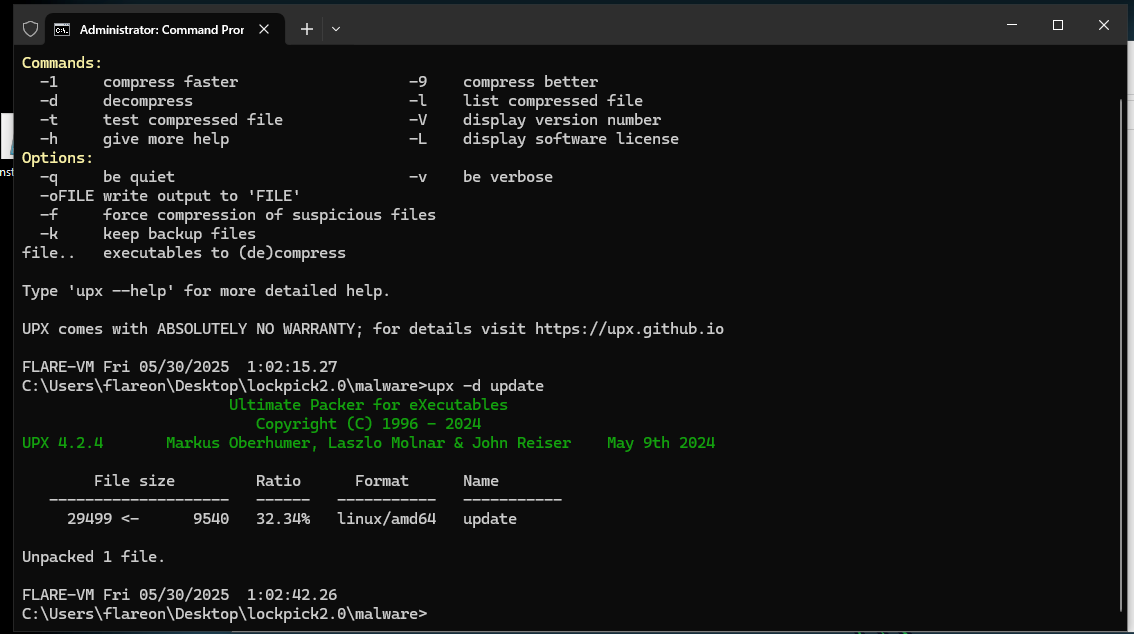Click the URL https://upx.github.io
The image size is (1134, 634).
click(629, 329)
